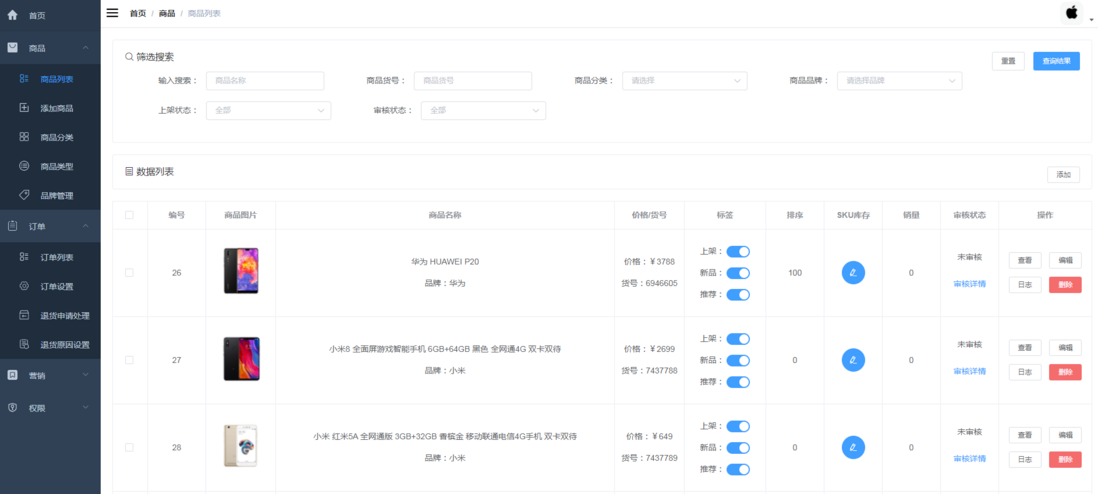Collapse the 订单 sidebar section chevron
The height and width of the screenshot is (494, 1098).
pyautogui.click(x=85, y=226)
